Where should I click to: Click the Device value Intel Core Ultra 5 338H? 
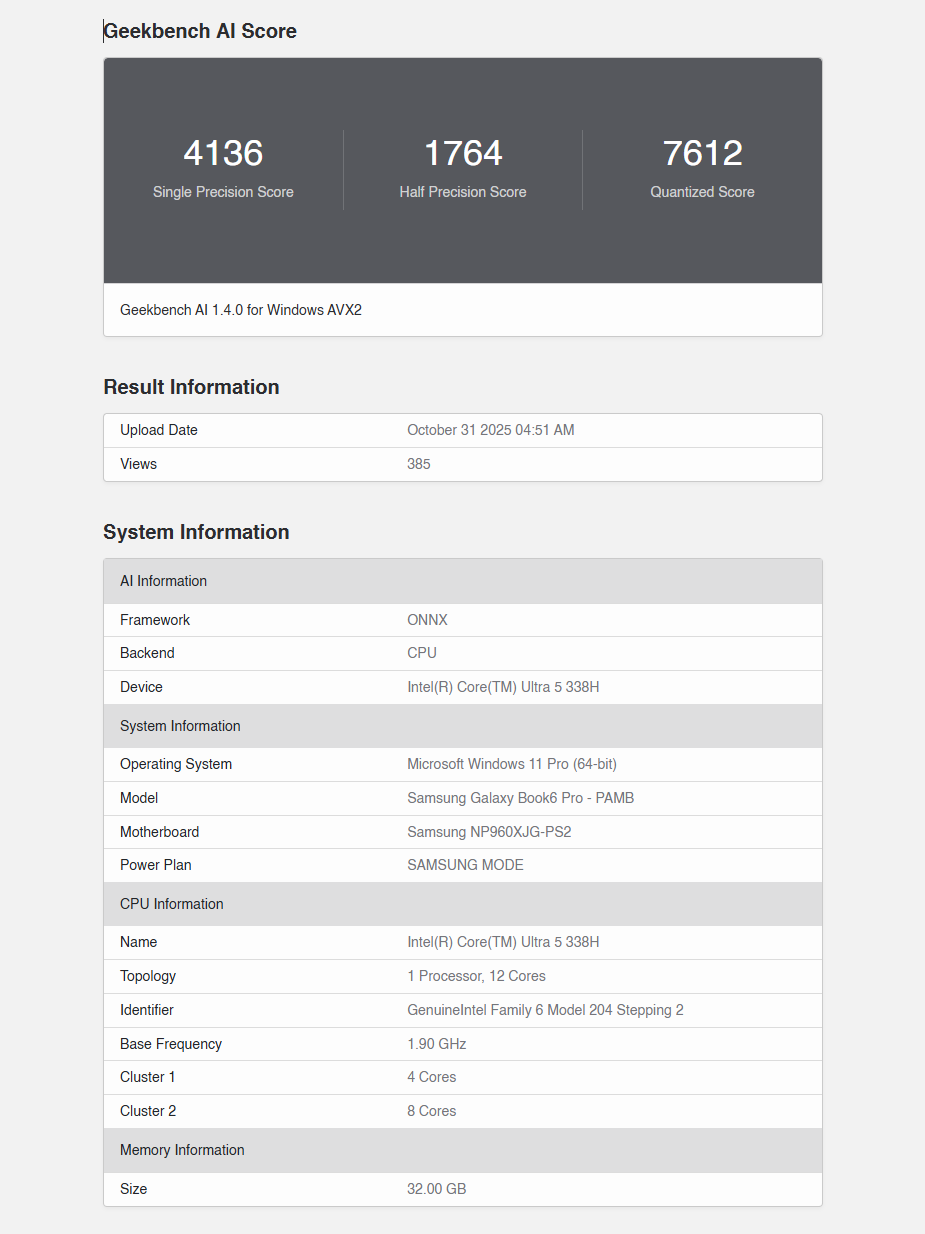tap(503, 687)
